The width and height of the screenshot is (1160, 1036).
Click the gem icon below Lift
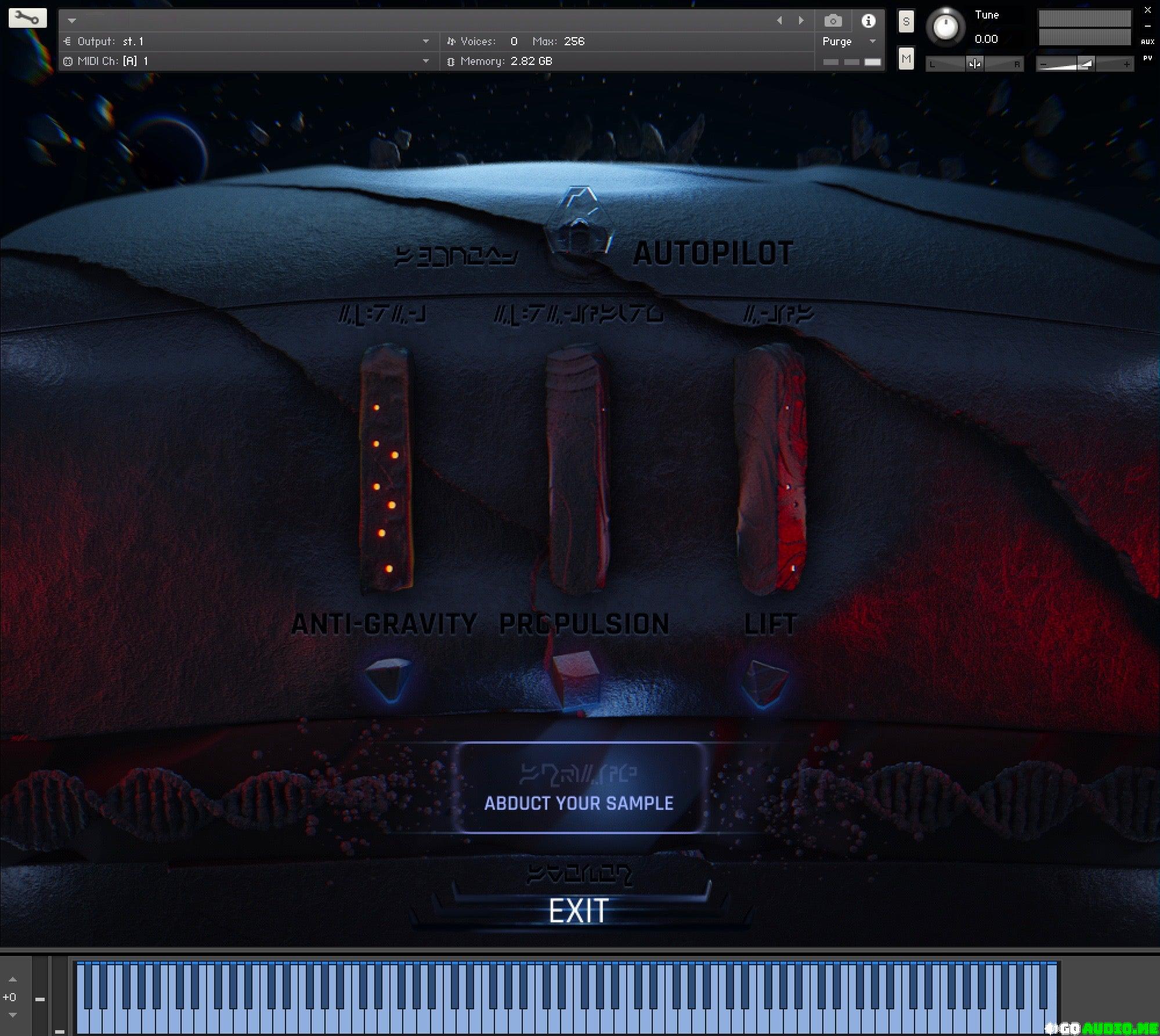pos(765,683)
